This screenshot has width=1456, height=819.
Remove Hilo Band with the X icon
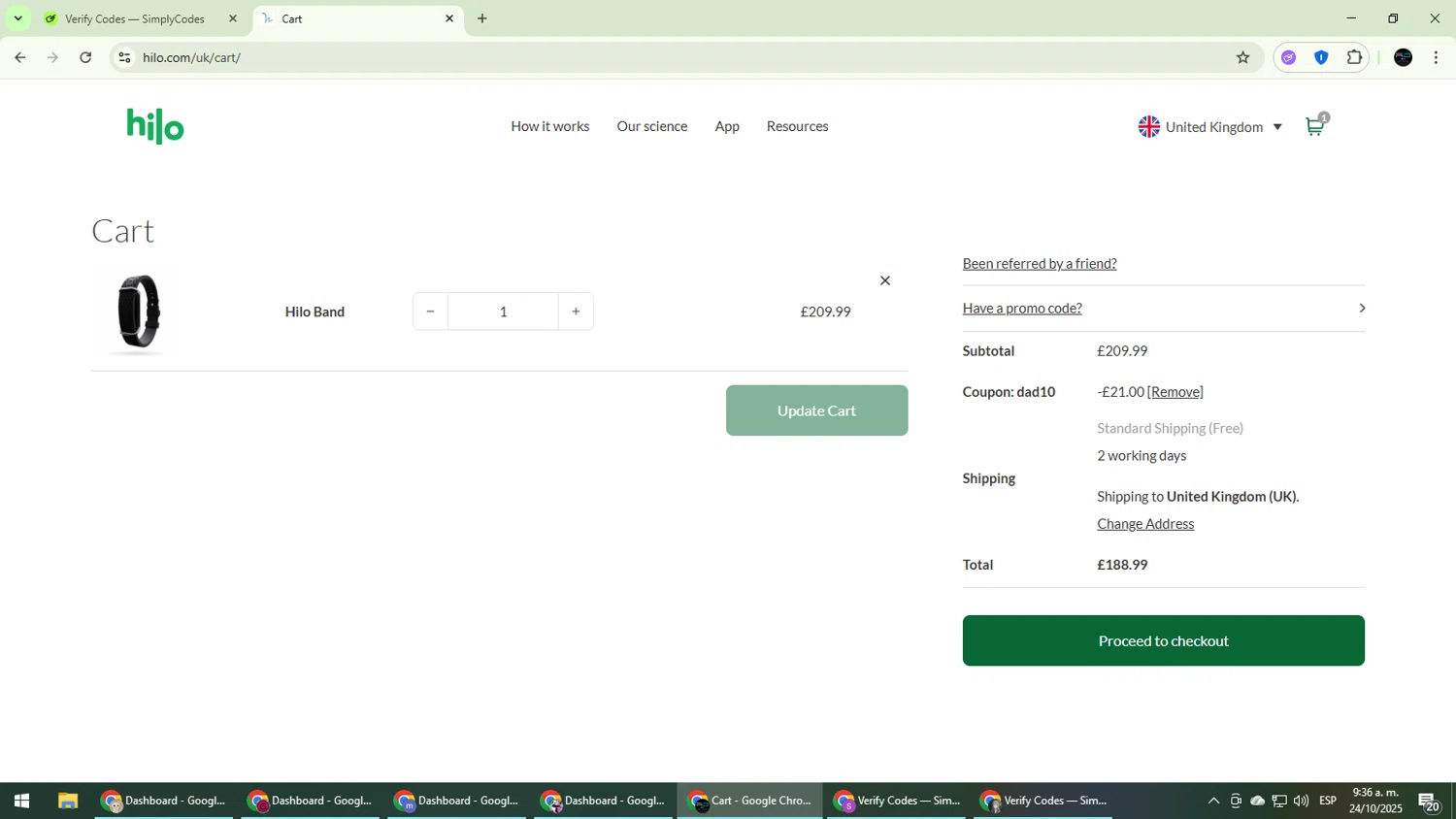[884, 280]
